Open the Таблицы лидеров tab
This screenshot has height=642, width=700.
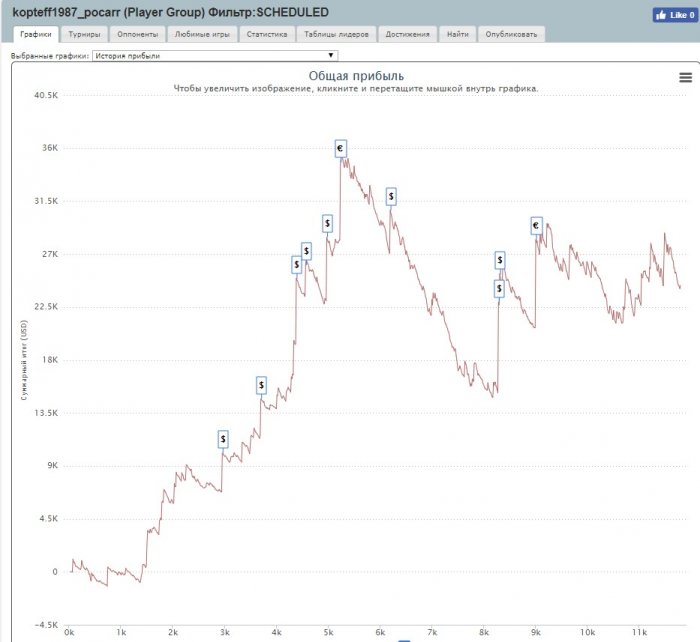(336, 34)
